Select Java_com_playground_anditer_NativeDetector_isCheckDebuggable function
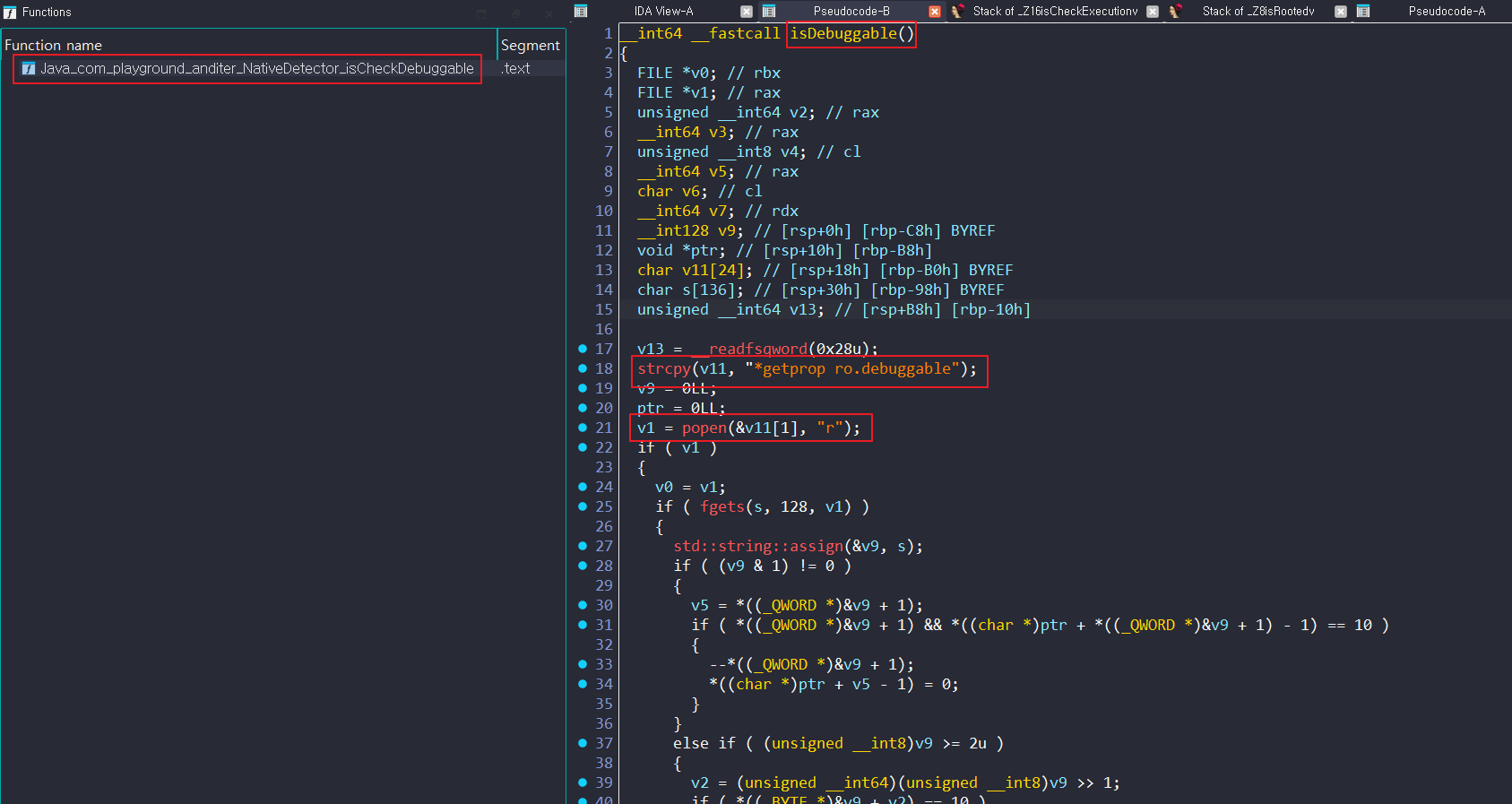1512x804 pixels. click(257, 68)
